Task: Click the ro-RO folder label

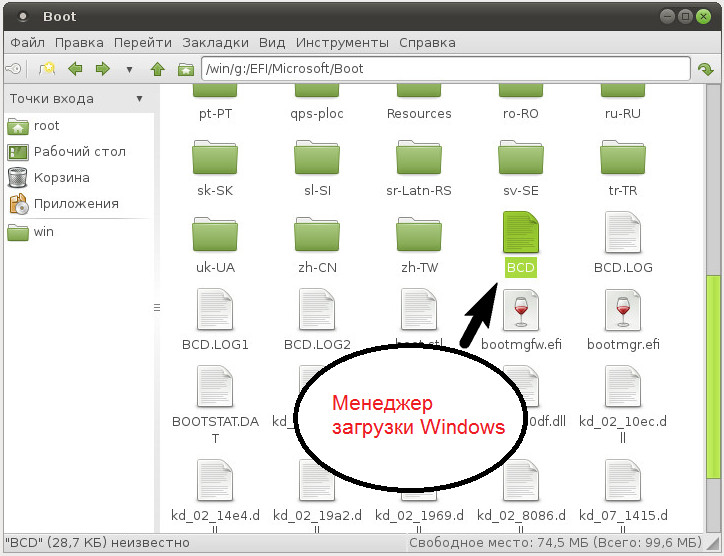Action: [521, 114]
